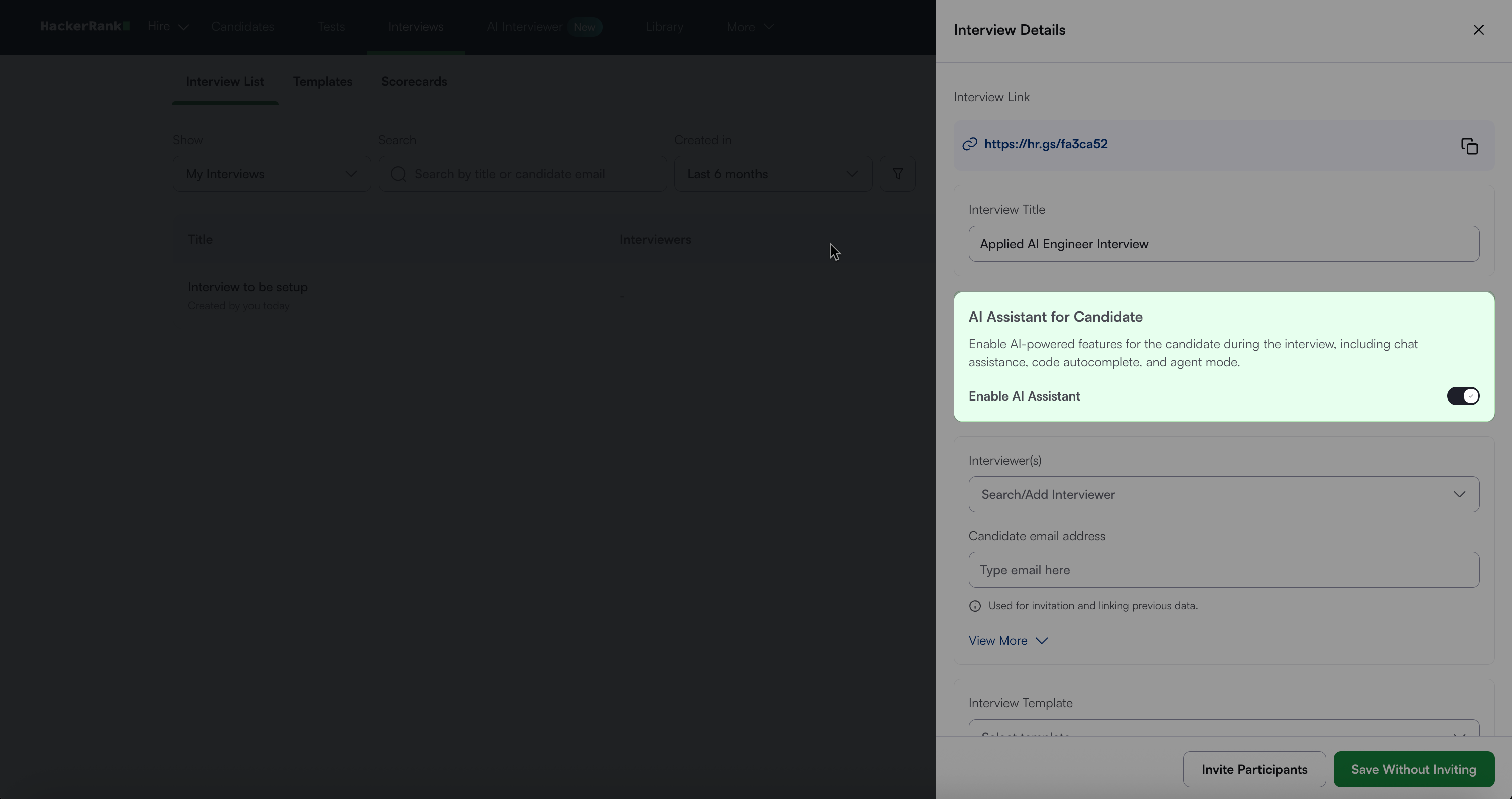The width and height of the screenshot is (1512, 799).
Task: Click the info icon below email
Action: 975,606
